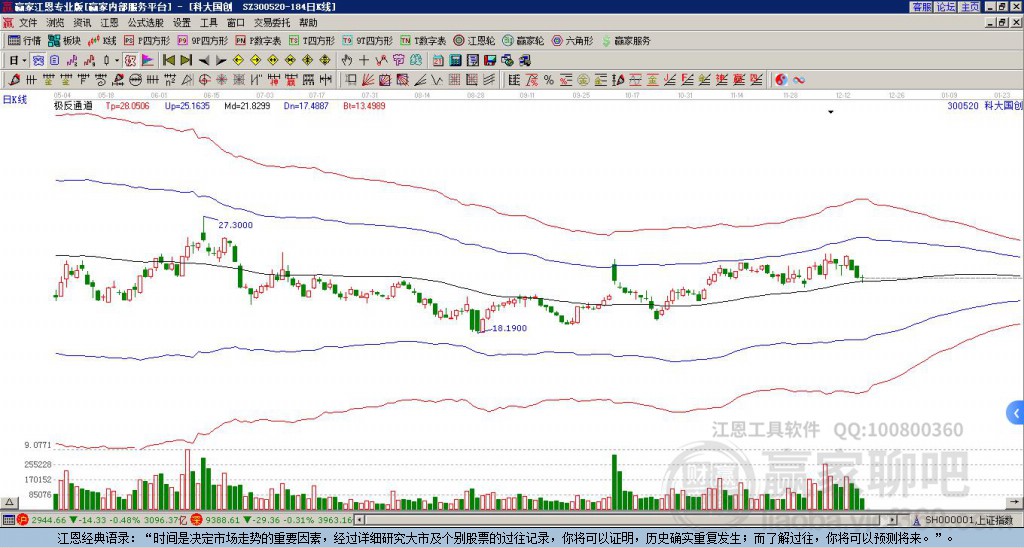Jump to last bar icon
Image resolution: width=1024 pixels, height=548 pixels.
pyautogui.click(x=186, y=61)
